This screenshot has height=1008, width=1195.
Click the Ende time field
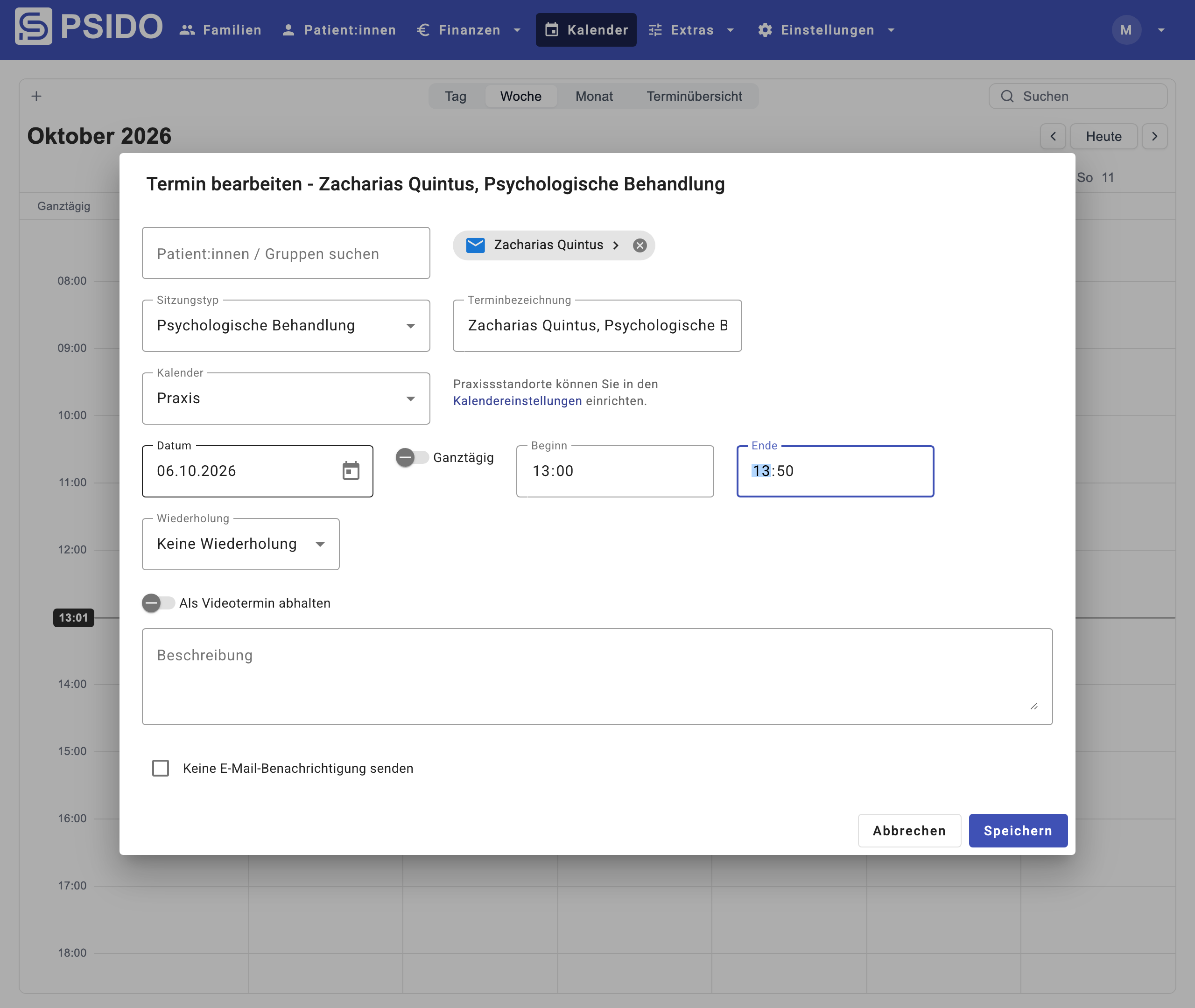point(835,471)
